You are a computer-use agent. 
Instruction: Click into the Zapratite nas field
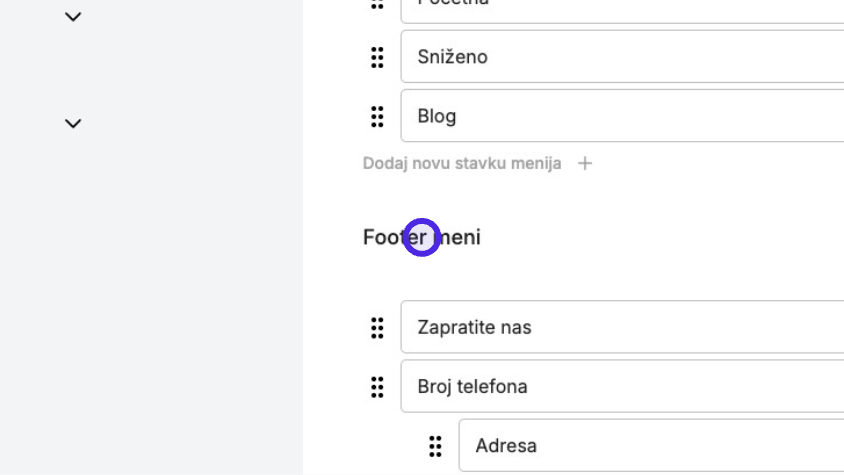tap(622, 327)
